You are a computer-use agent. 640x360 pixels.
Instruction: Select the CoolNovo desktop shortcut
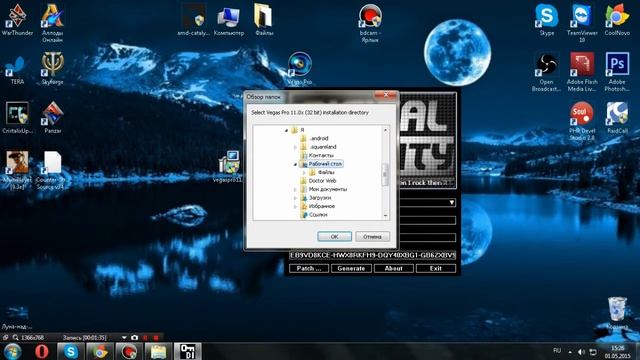pos(617,20)
